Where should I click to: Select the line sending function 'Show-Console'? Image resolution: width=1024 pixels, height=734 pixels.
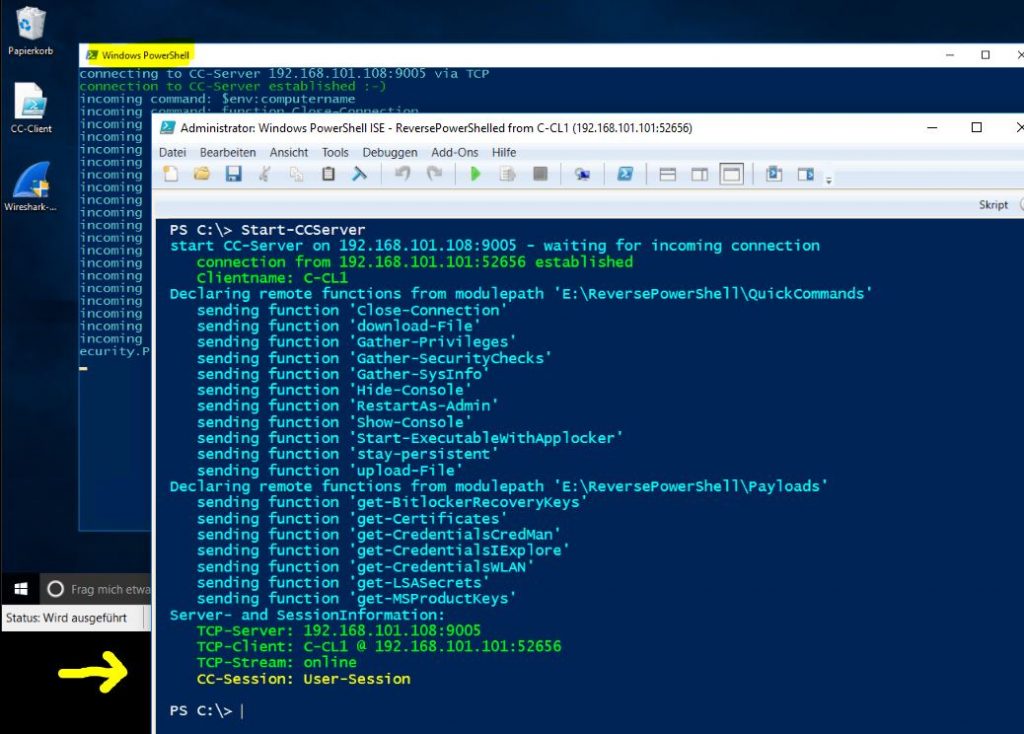(334, 422)
